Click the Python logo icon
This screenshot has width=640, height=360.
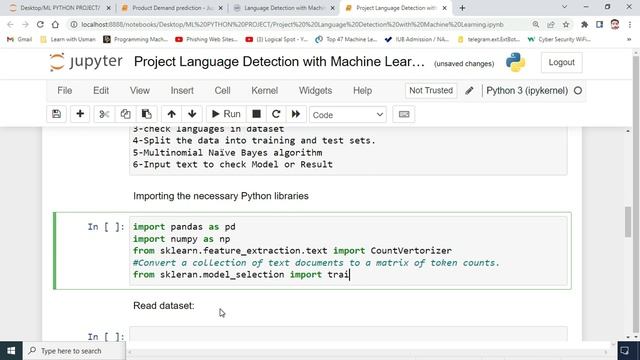coord(516,62)
